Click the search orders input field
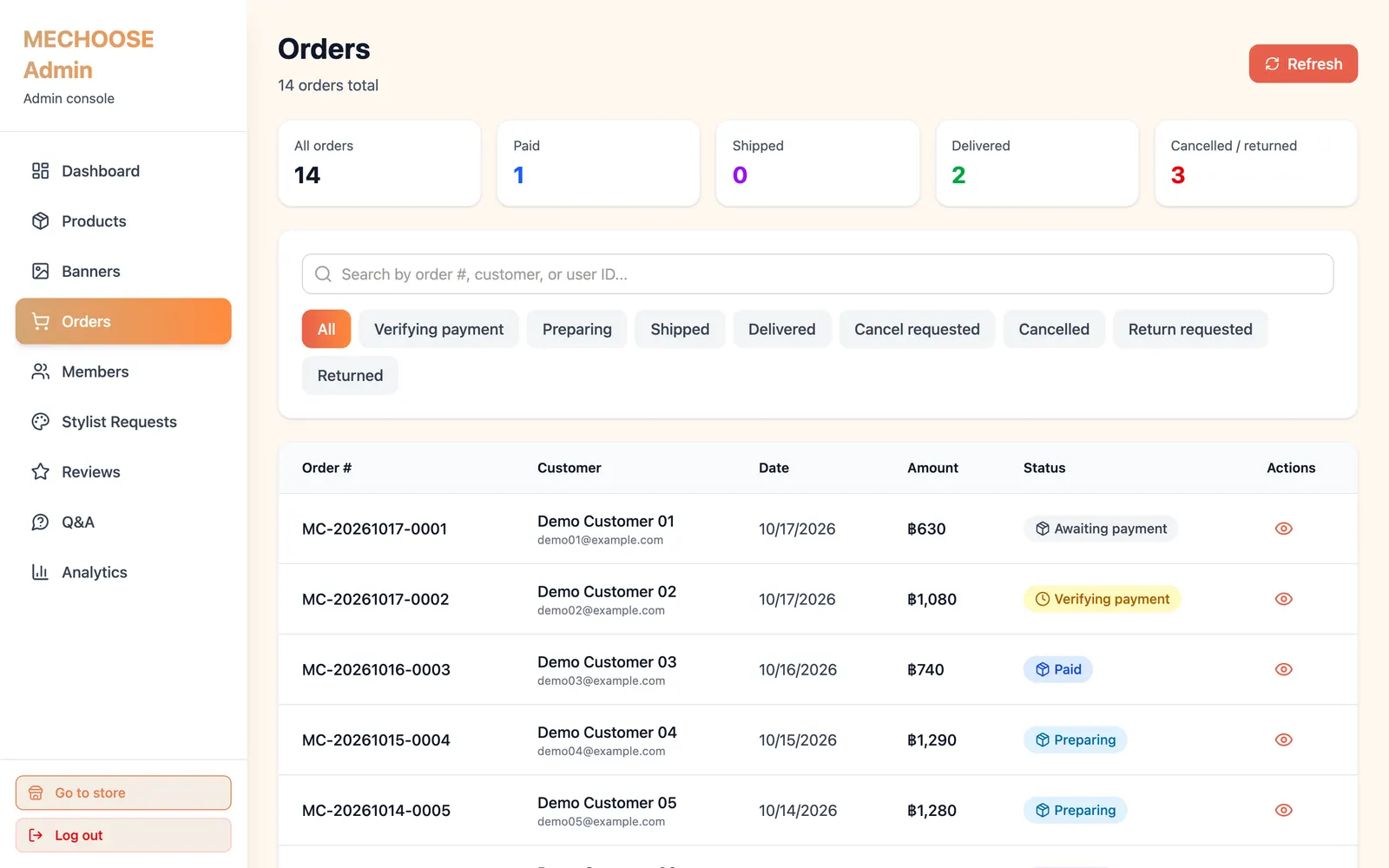The height and width of the screenshot is (868, 1389). point(818,274)
